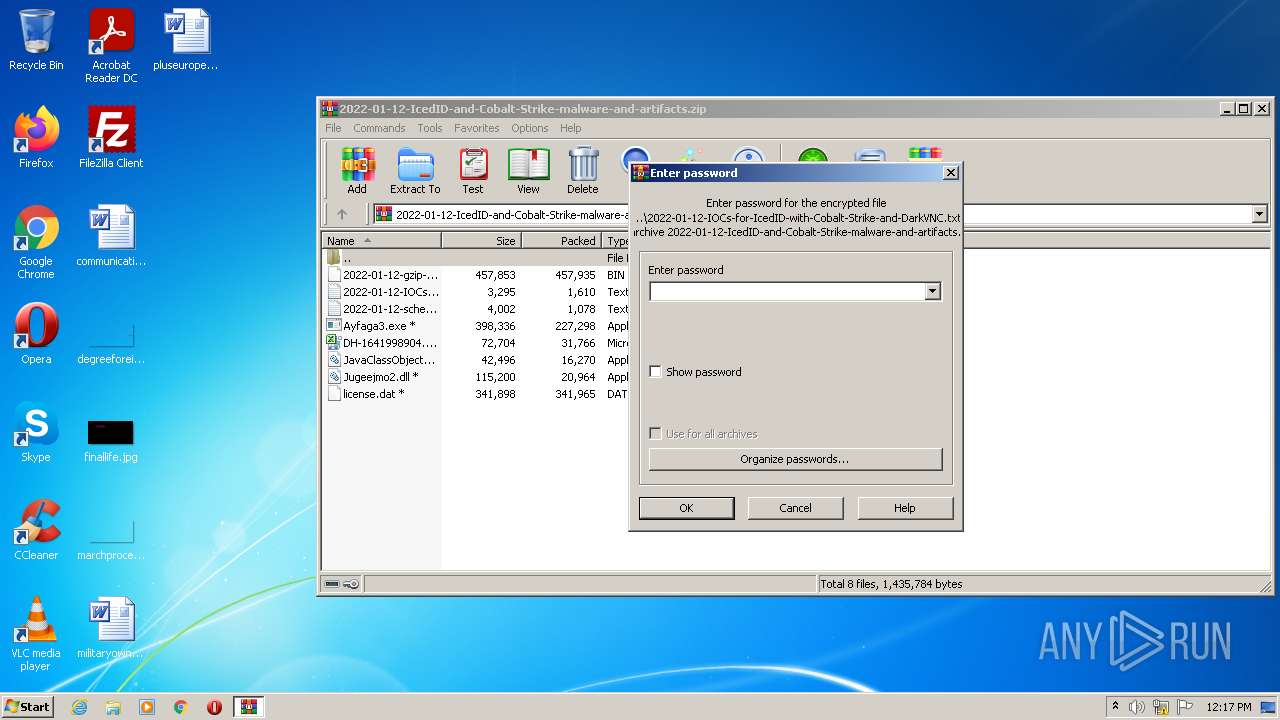Click the Start button

tap(28, 707)
